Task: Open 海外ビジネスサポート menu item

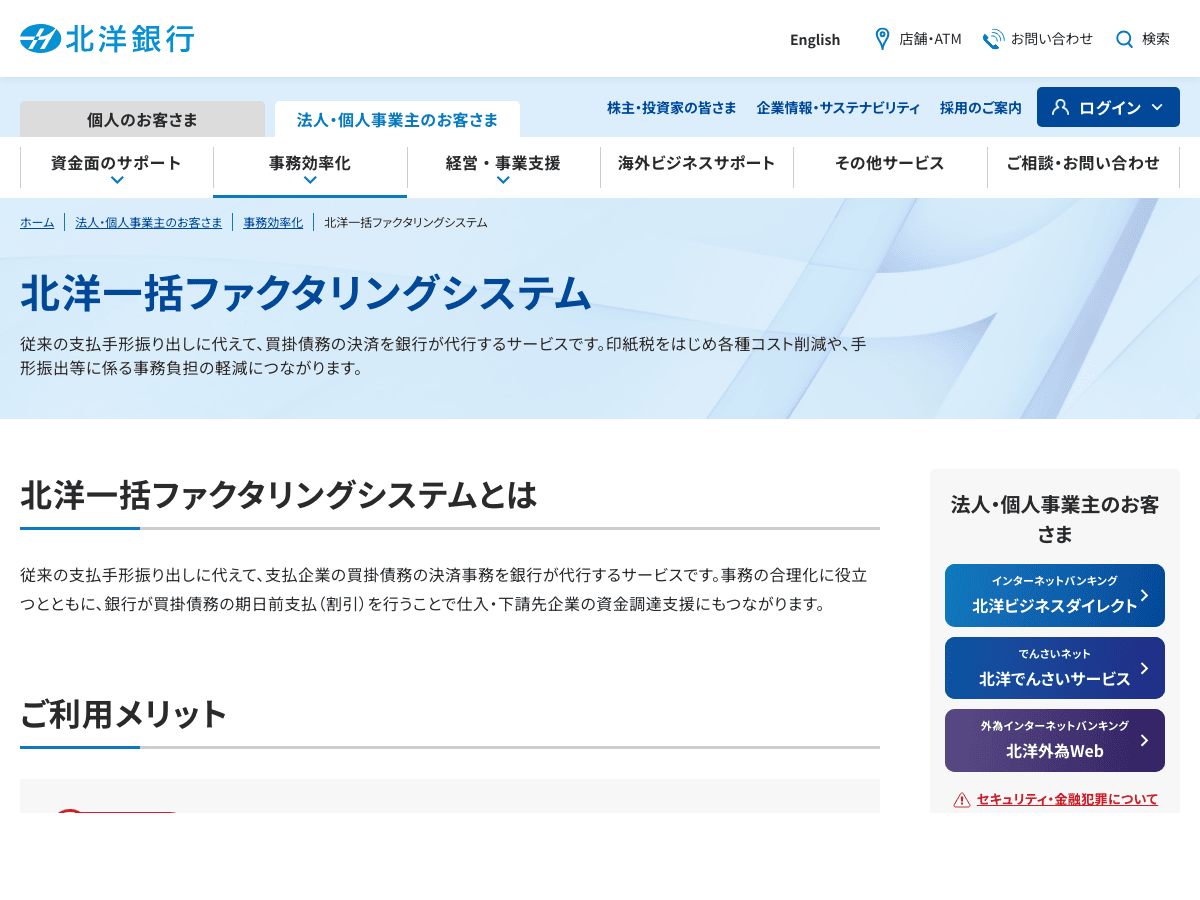Action: tap(697, 163)
